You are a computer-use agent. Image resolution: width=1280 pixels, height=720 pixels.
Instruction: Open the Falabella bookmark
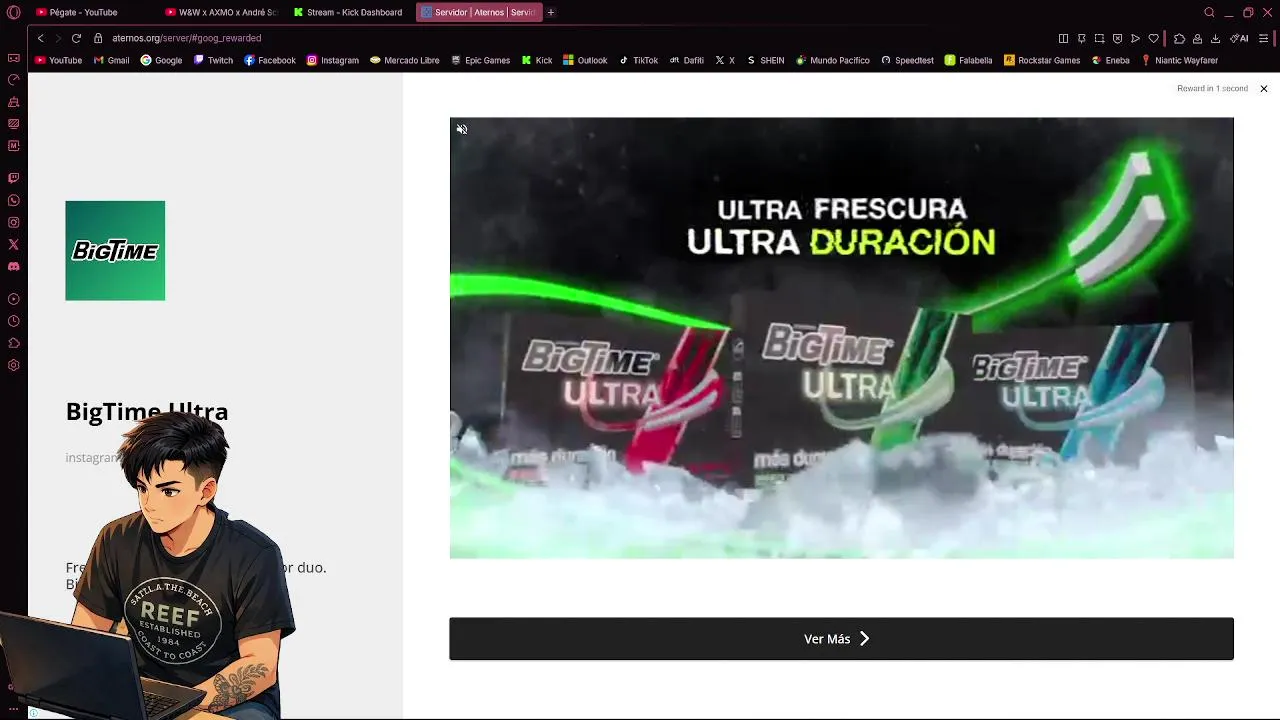pos(969,60)
